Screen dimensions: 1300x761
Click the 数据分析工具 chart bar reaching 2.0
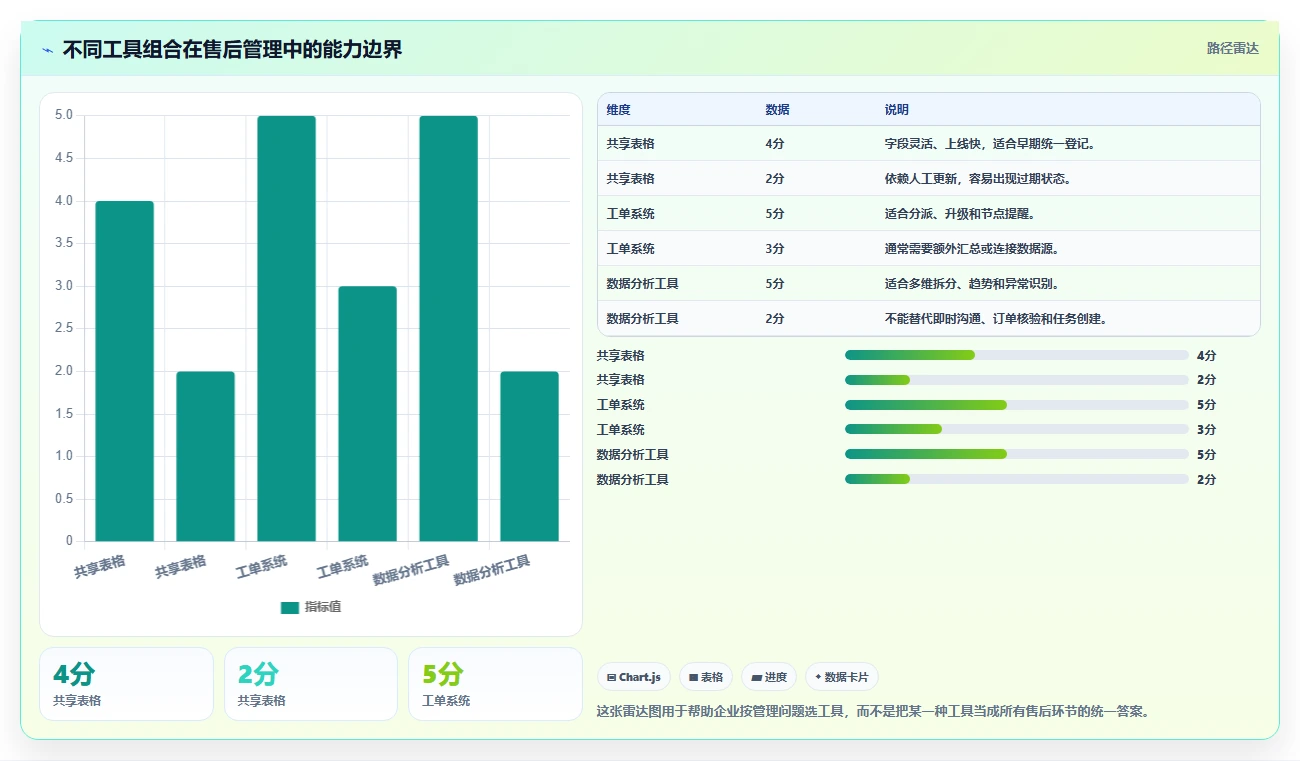click(530, 456)
